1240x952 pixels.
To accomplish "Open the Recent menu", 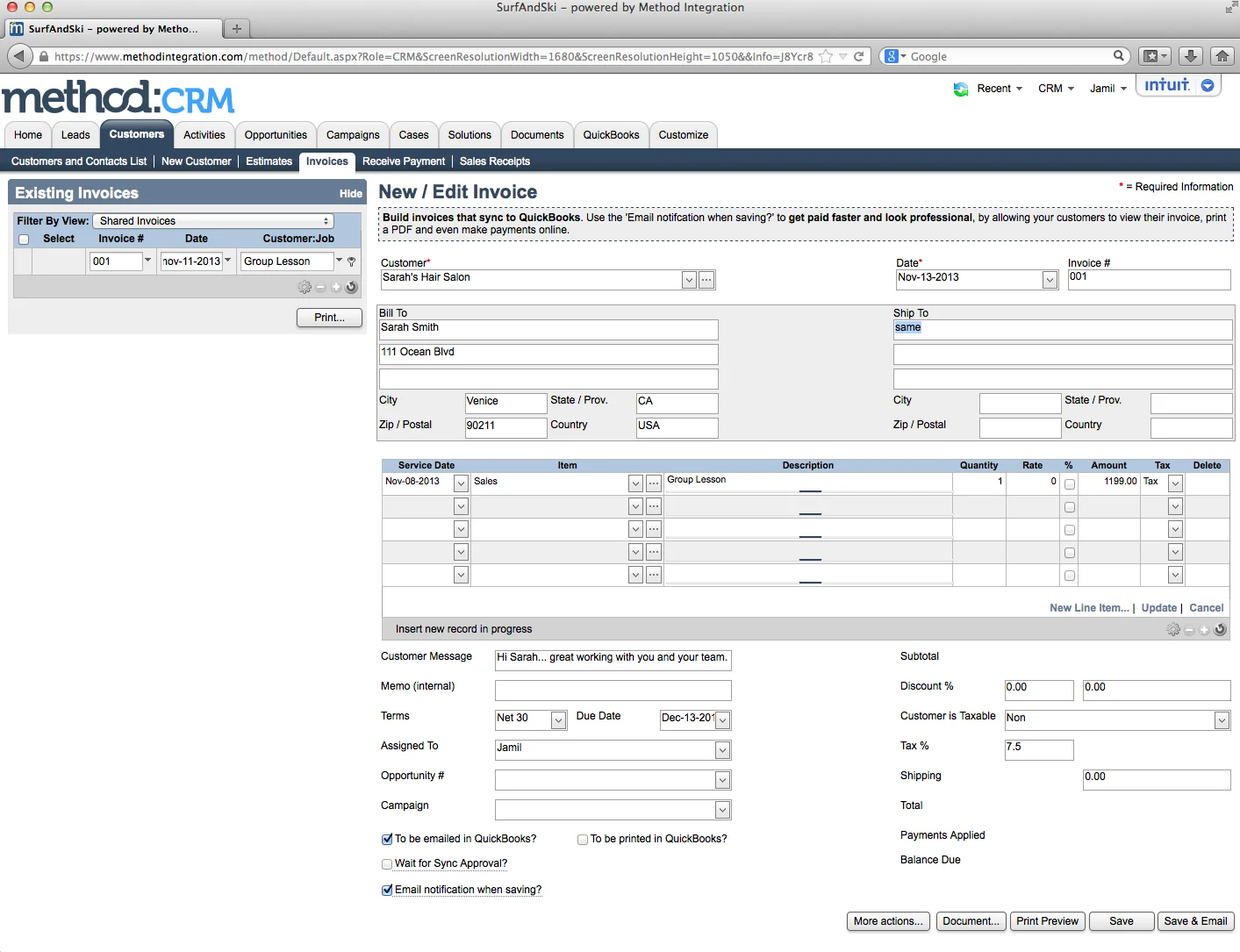I will click(x=1000, y=89).
